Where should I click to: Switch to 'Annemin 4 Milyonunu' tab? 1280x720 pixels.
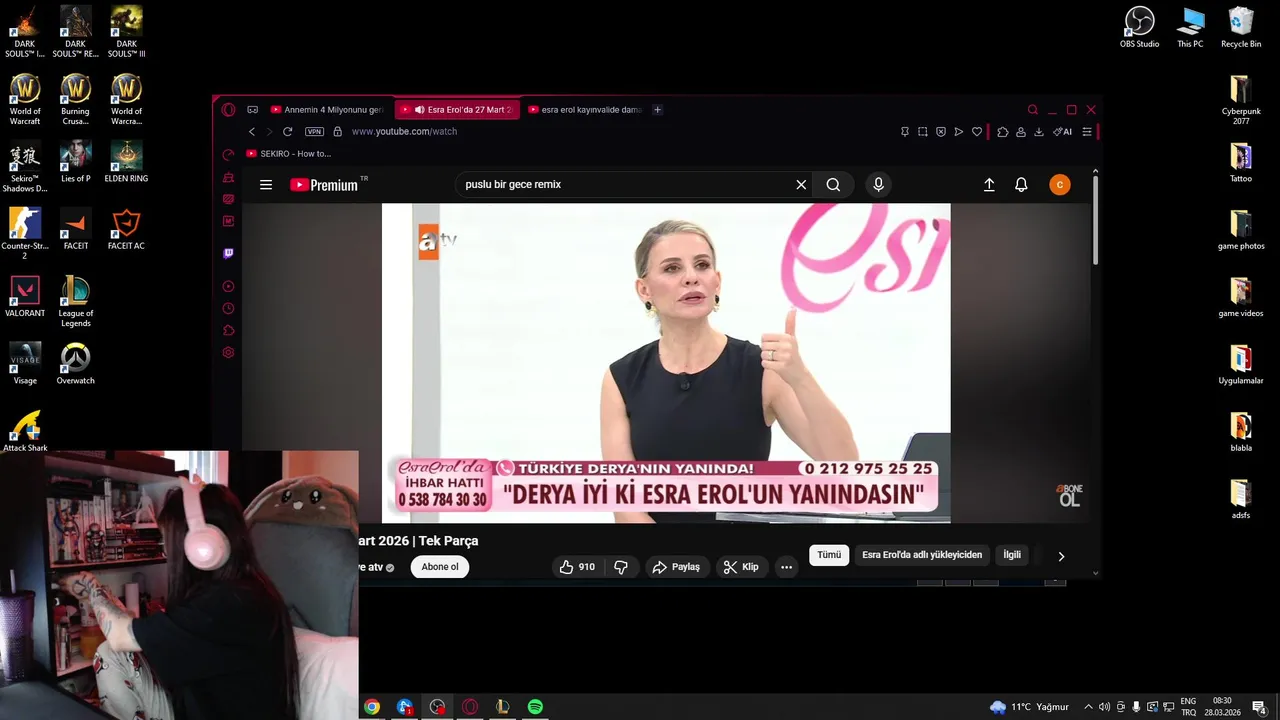(x=329, y=110)
